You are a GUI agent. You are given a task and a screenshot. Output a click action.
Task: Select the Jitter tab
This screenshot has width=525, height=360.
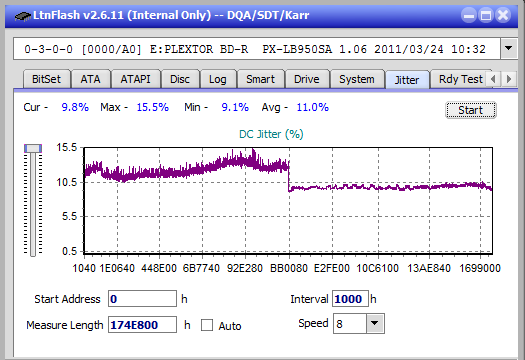[407, 80]
